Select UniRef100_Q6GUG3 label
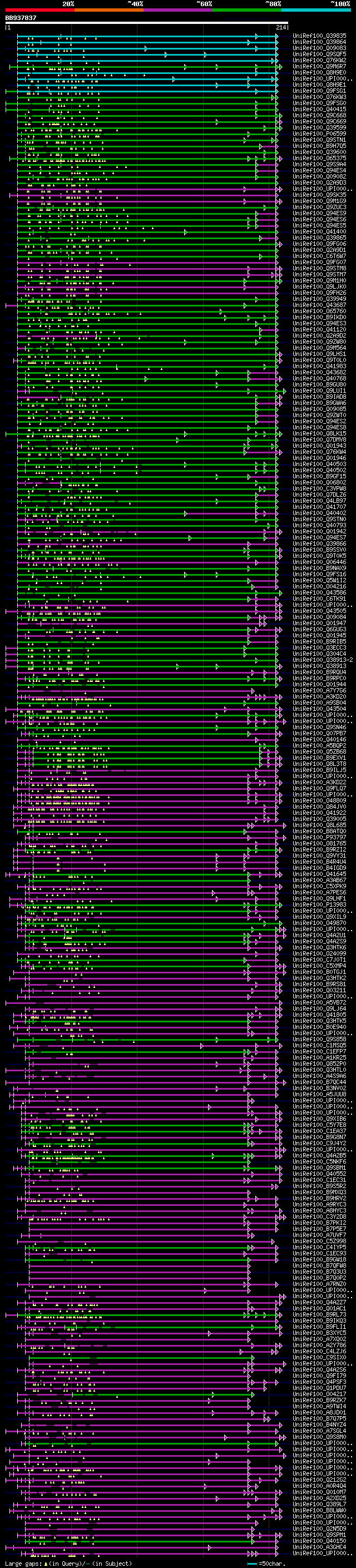Viewport: 356px width, 1568px height. pyautogui.click(x=319, y=630)
